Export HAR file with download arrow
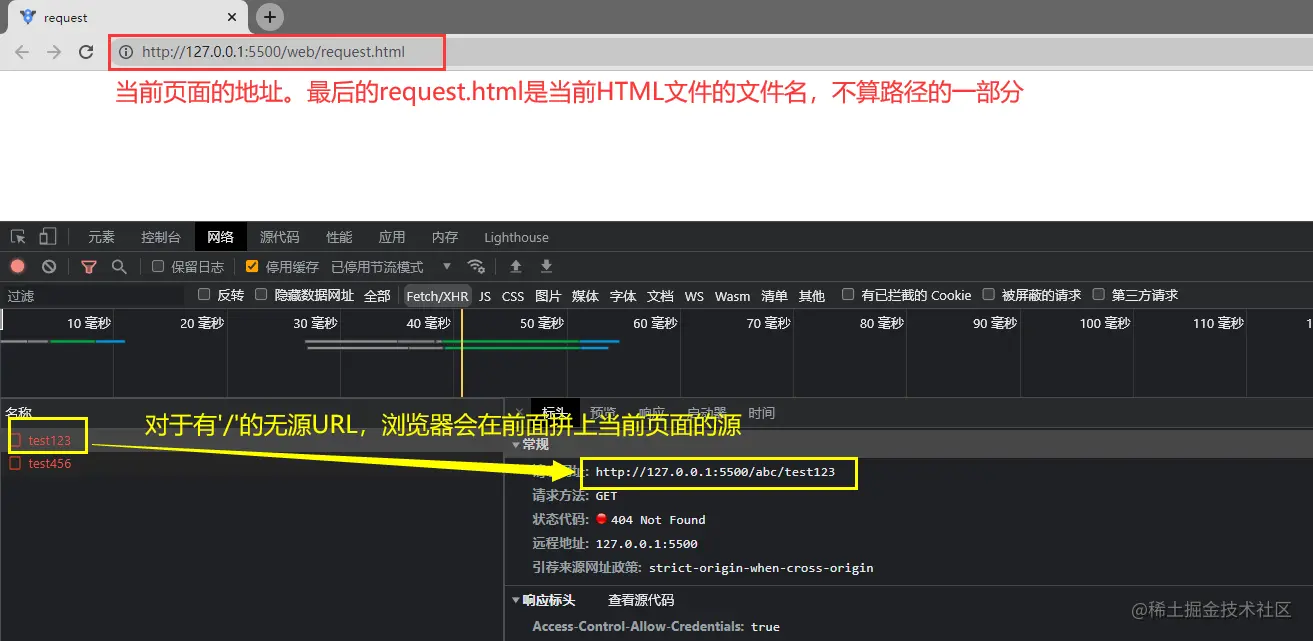This screenshot has height=641, width=1313. pos(546,266)
